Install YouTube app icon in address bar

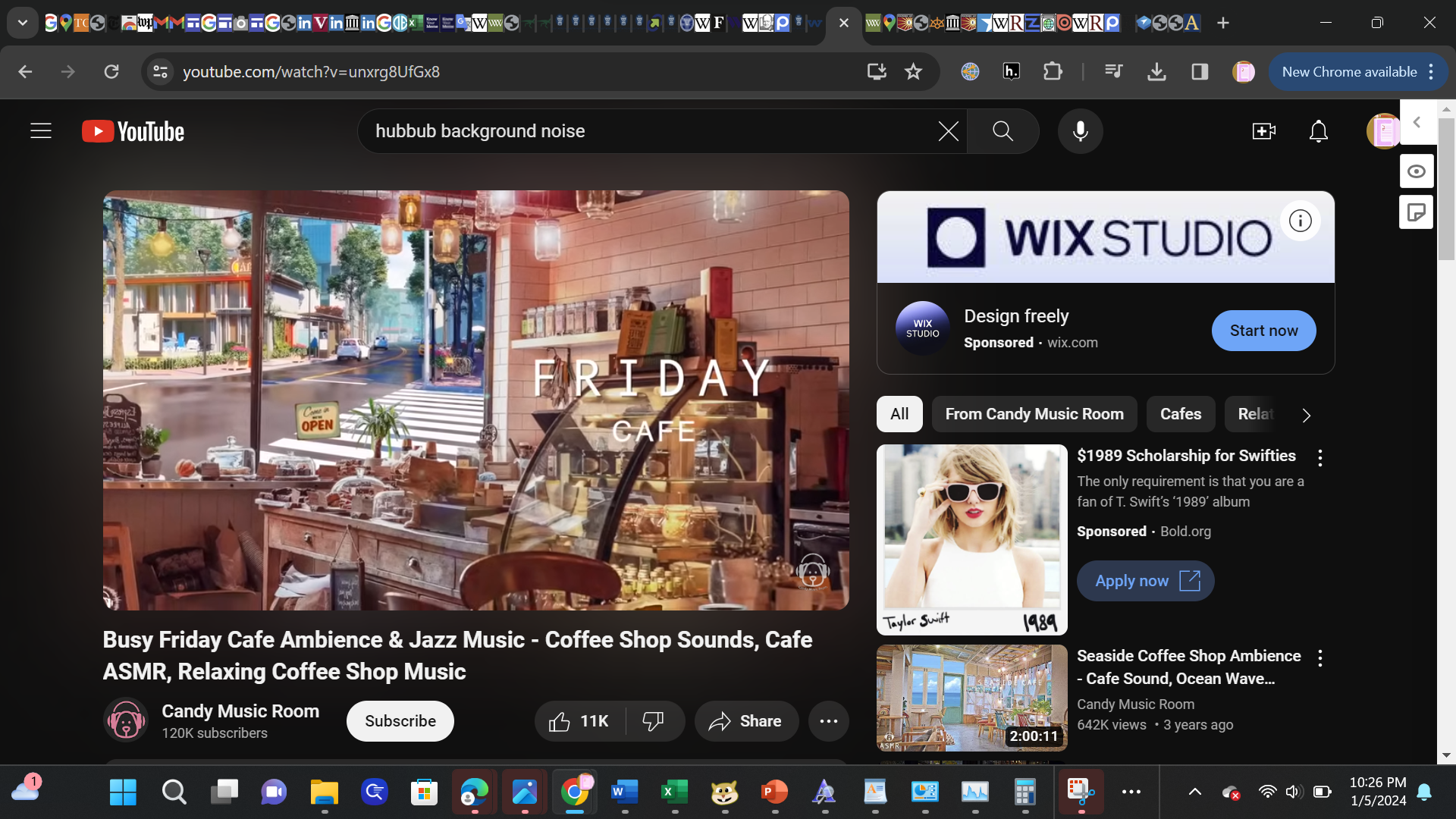click(877, 72)
